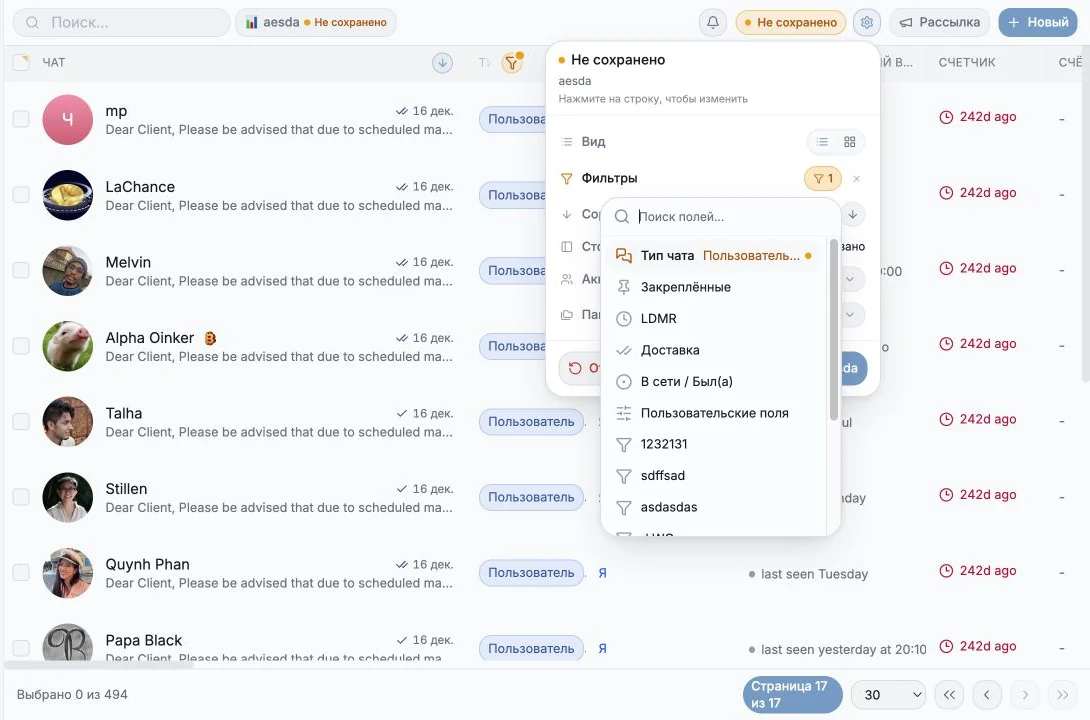Viewport: 1090px width, 720px height.
Task: Click the Фильтры row in settings panel
Action: (x=713, y=179)
